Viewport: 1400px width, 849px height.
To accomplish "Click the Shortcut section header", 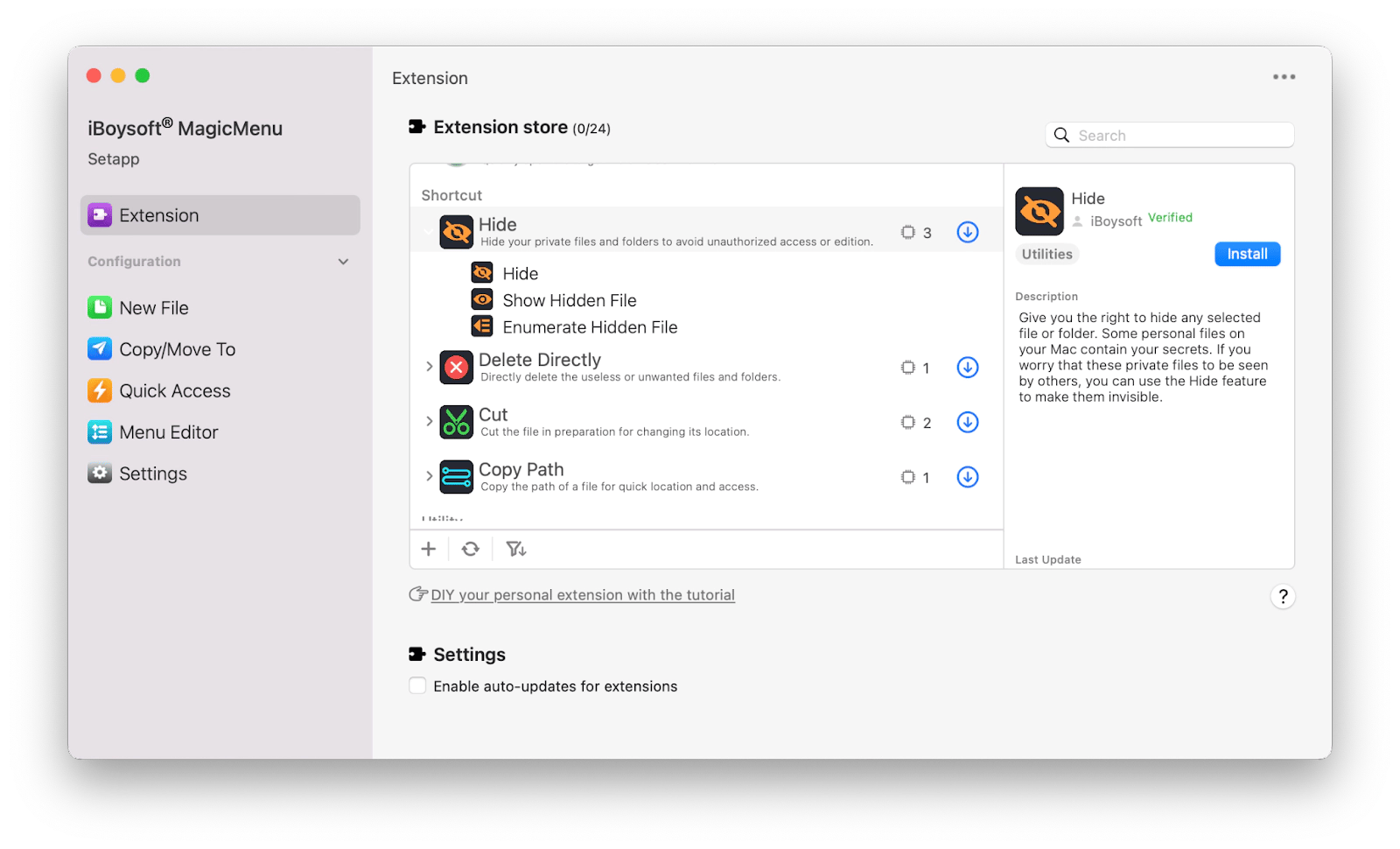I will point(451,195).
